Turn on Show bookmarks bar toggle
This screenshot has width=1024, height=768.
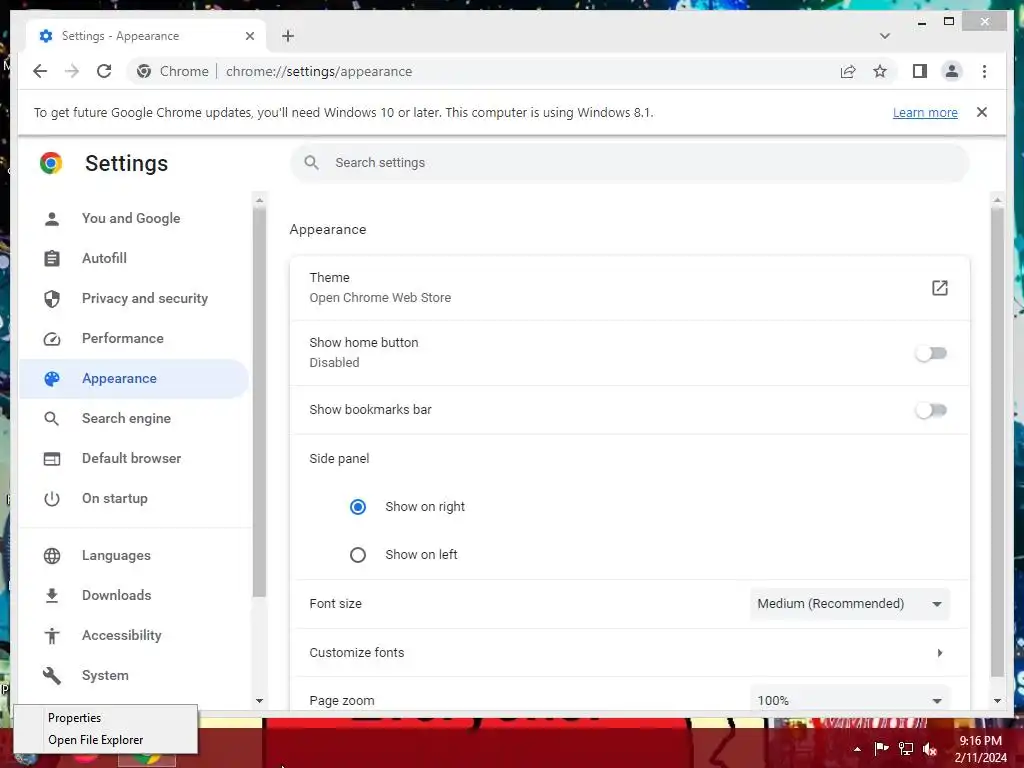point(931,410)
